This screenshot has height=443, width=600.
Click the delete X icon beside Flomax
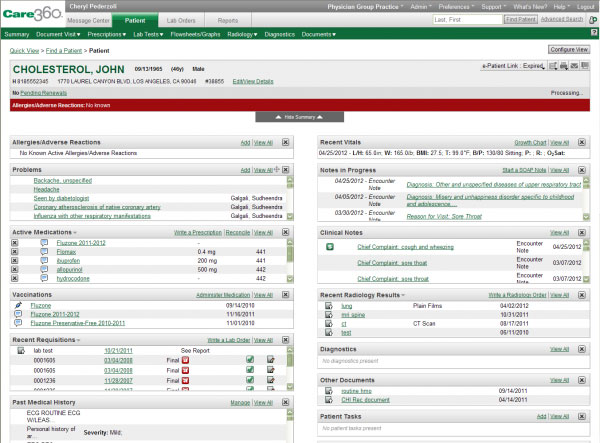[15, 252]
